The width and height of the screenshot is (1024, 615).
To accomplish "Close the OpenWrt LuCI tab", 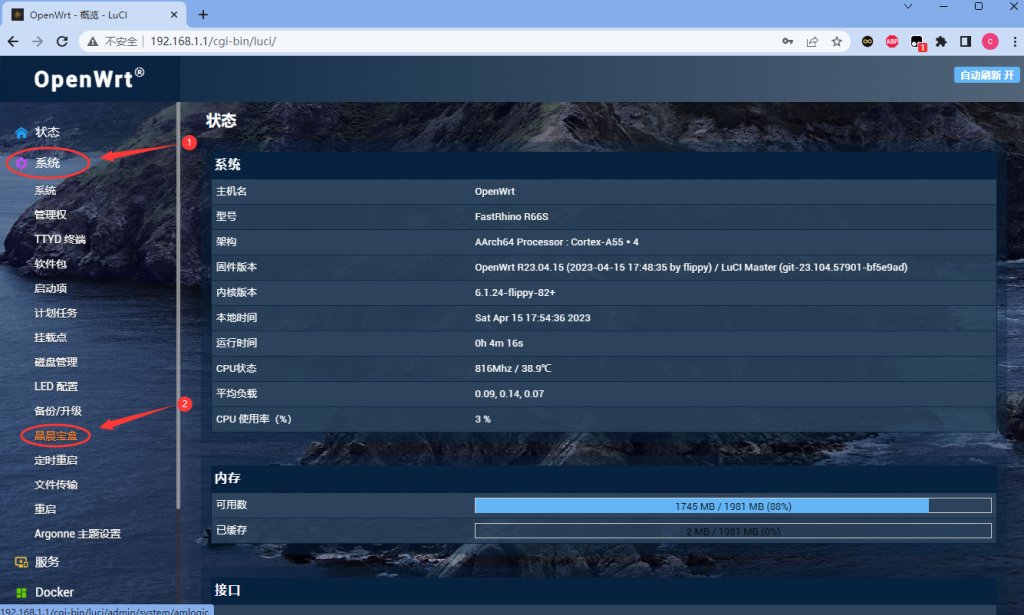I will point(174,14).
